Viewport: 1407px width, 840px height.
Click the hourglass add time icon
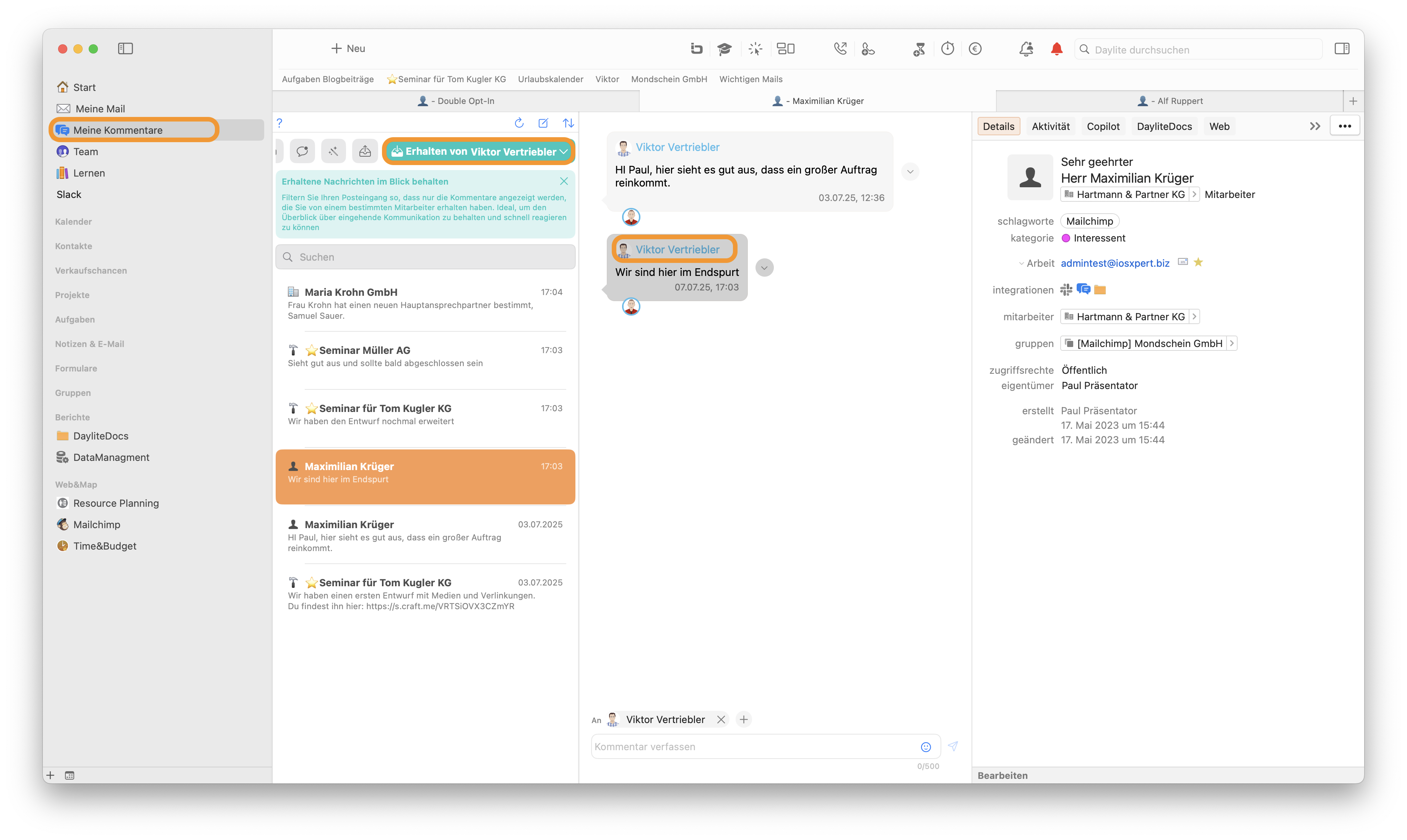[919, 49]
